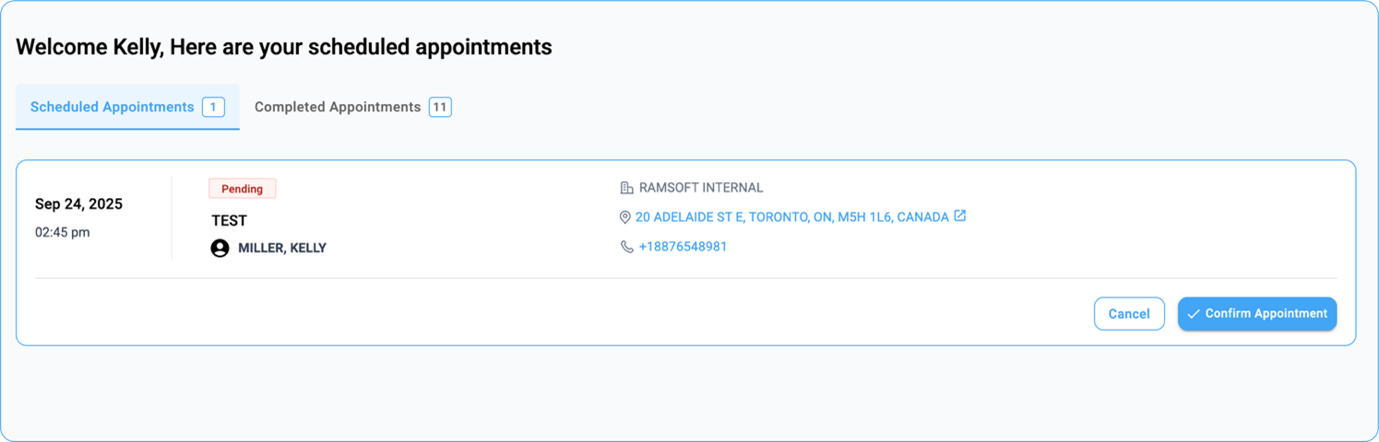The image size is (1379, 442).
Task: Click the RAMSOFT INTERNAL facility name
Action: click(x=701, y=187)
